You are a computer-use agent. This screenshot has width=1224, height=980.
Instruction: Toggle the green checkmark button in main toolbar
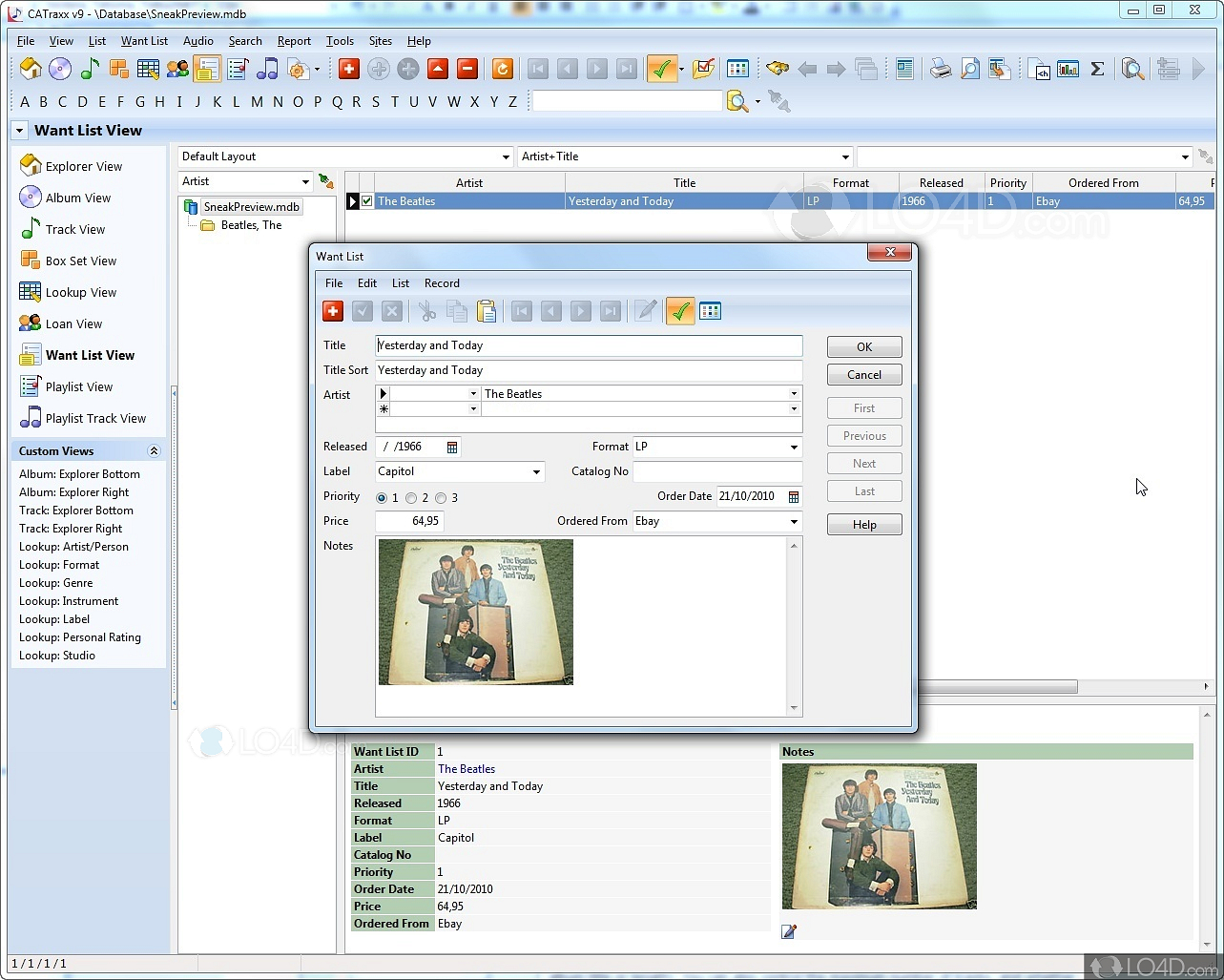click(661, 69)
